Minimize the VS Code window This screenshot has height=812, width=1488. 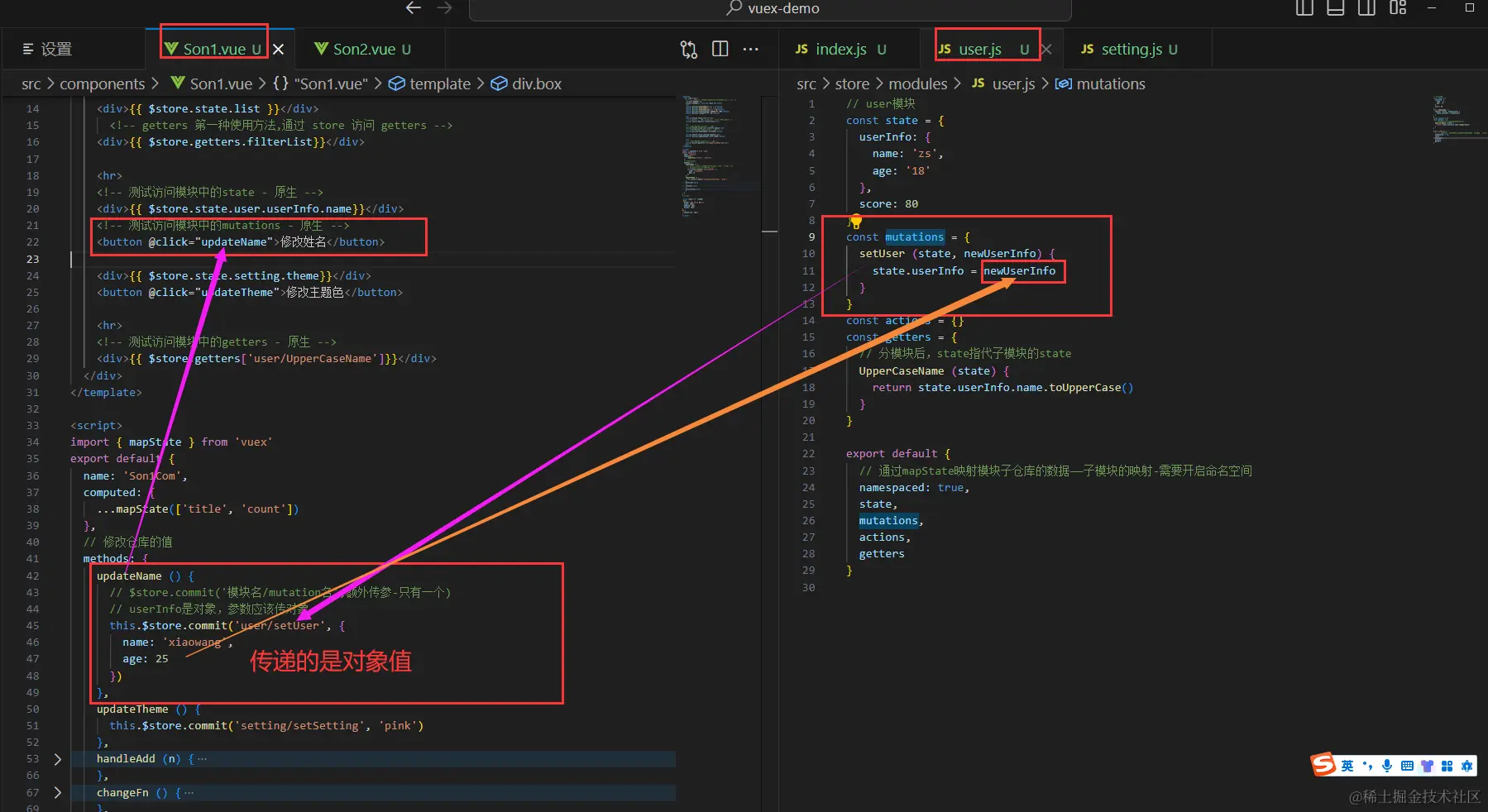[x=1432, y=7]
